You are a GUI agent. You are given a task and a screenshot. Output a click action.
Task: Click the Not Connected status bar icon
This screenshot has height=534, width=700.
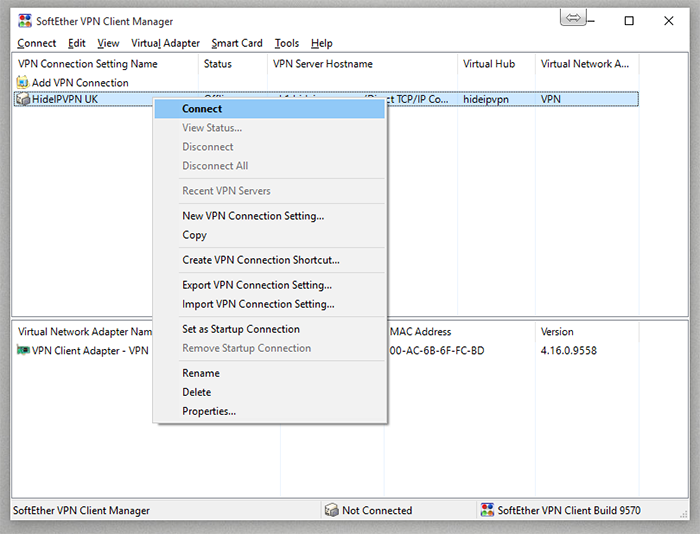coord(332,510)
